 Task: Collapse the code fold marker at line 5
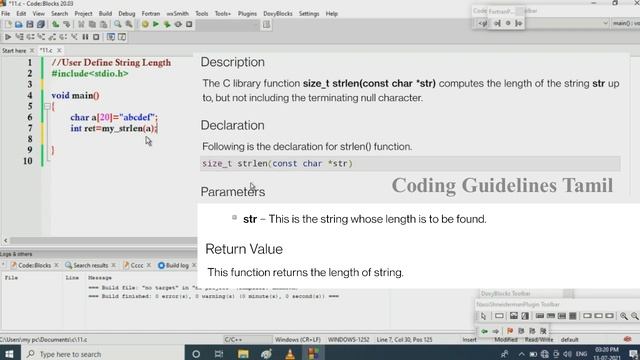[47, 107]
